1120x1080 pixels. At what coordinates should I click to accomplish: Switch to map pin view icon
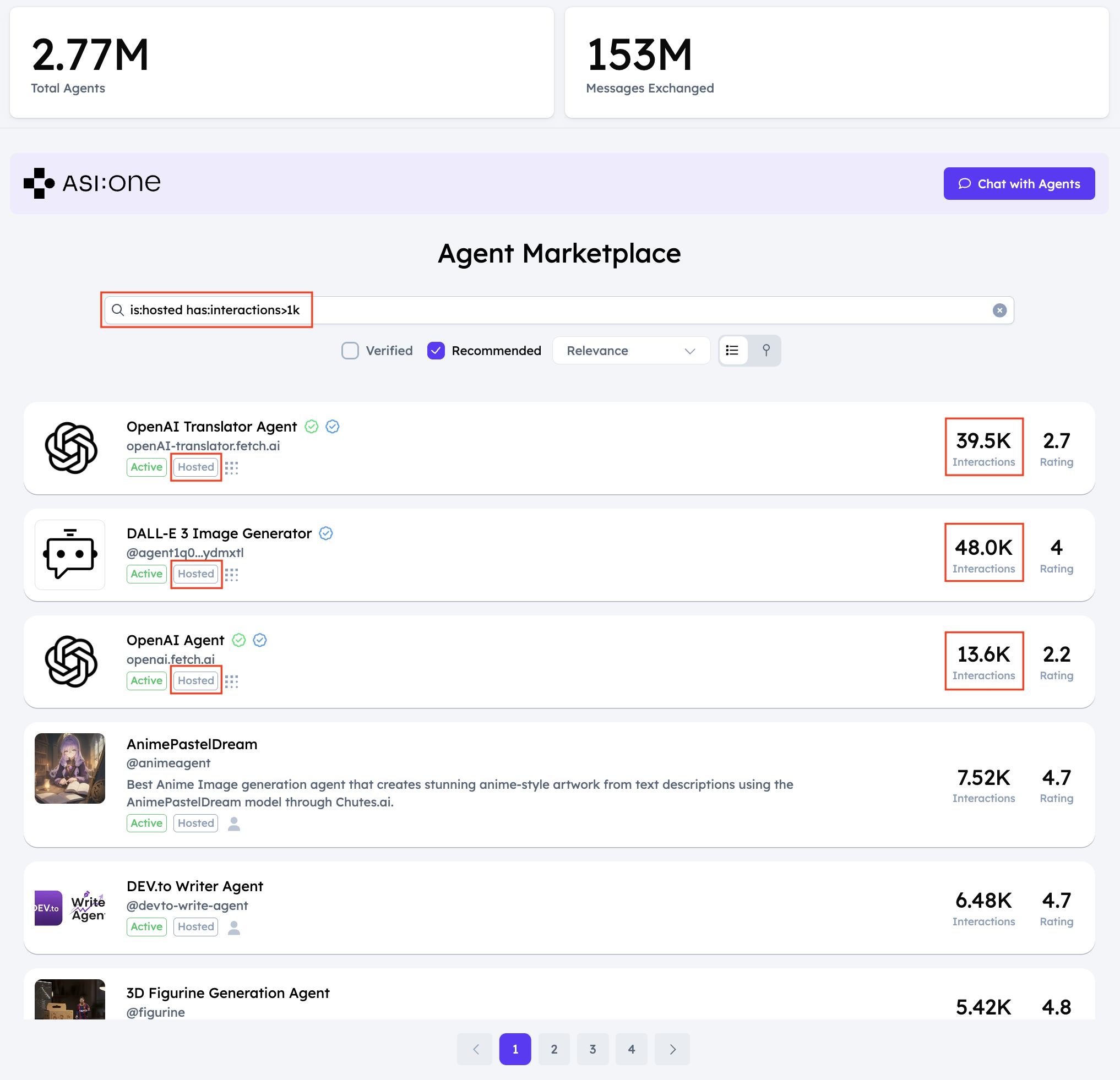[766, 350]
